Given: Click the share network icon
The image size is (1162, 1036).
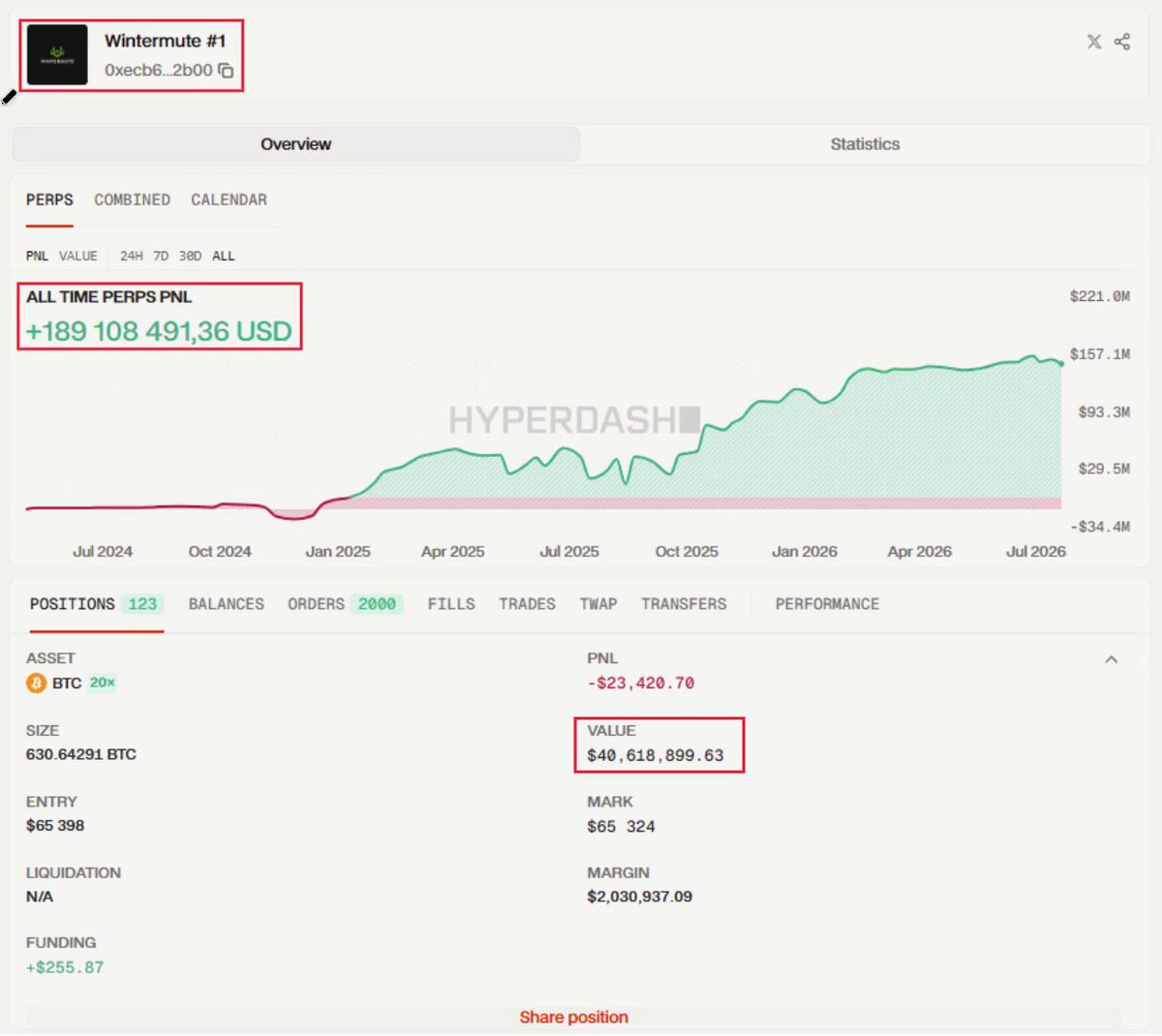Looking at the screenshot, I should coord(1122,42).
